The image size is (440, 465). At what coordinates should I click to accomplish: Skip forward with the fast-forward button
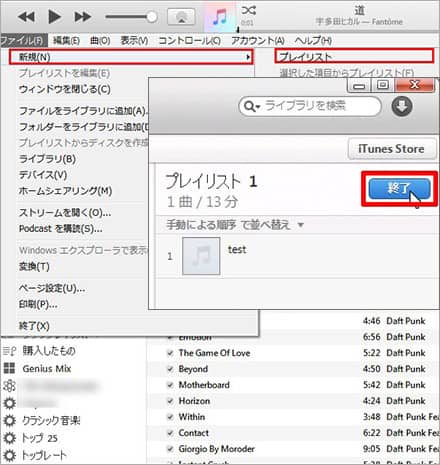pos(83,17)
